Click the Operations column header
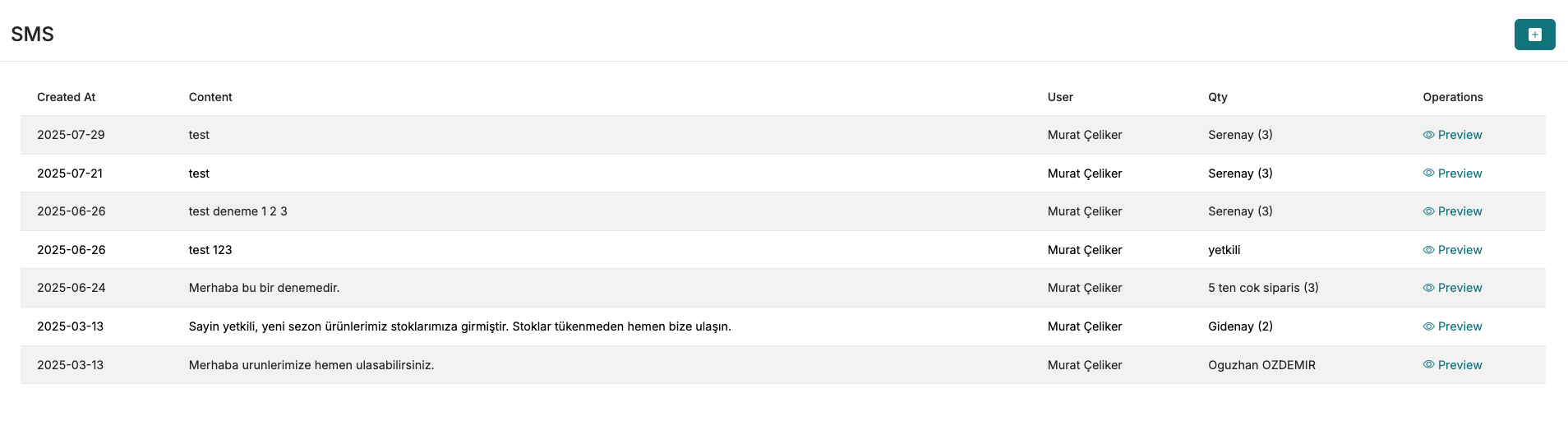 [x=1452, y=97]
